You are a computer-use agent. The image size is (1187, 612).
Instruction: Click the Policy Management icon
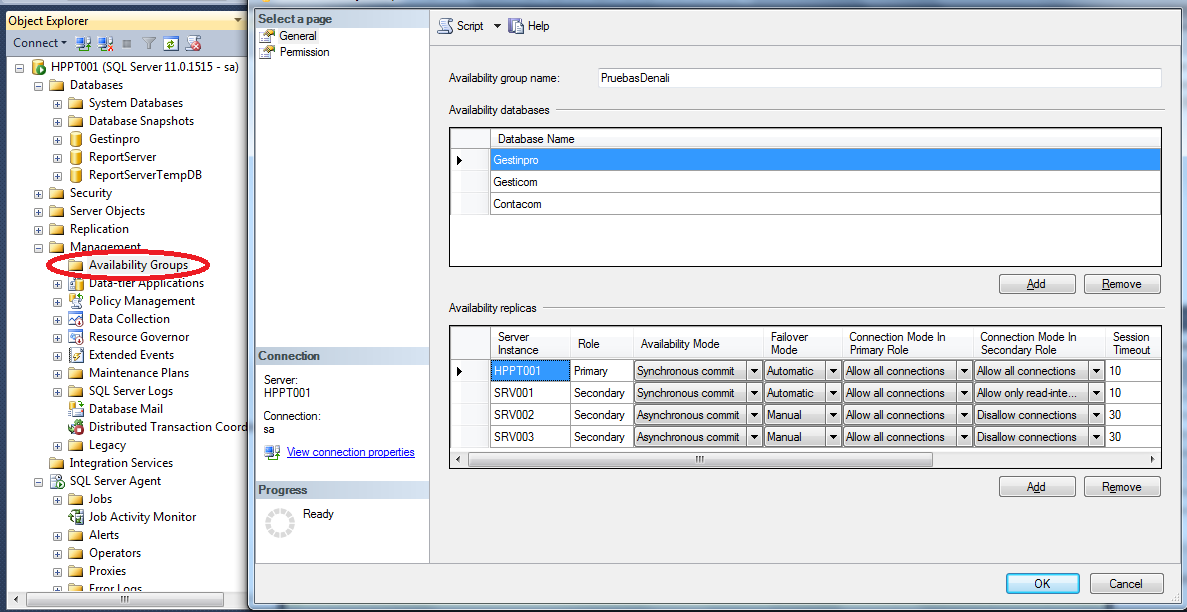click(75, 301)
